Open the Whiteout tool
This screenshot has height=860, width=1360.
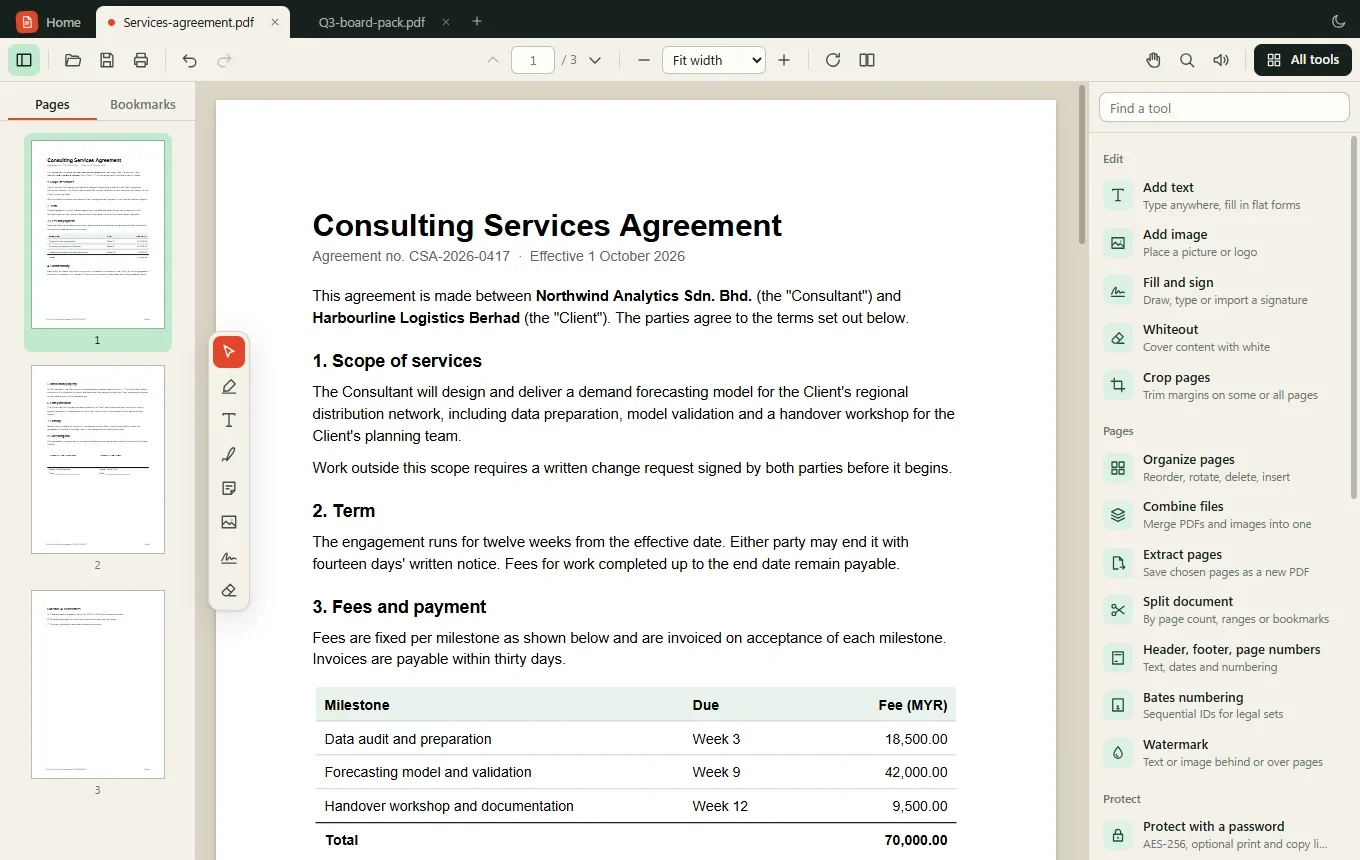(1222, 338)
